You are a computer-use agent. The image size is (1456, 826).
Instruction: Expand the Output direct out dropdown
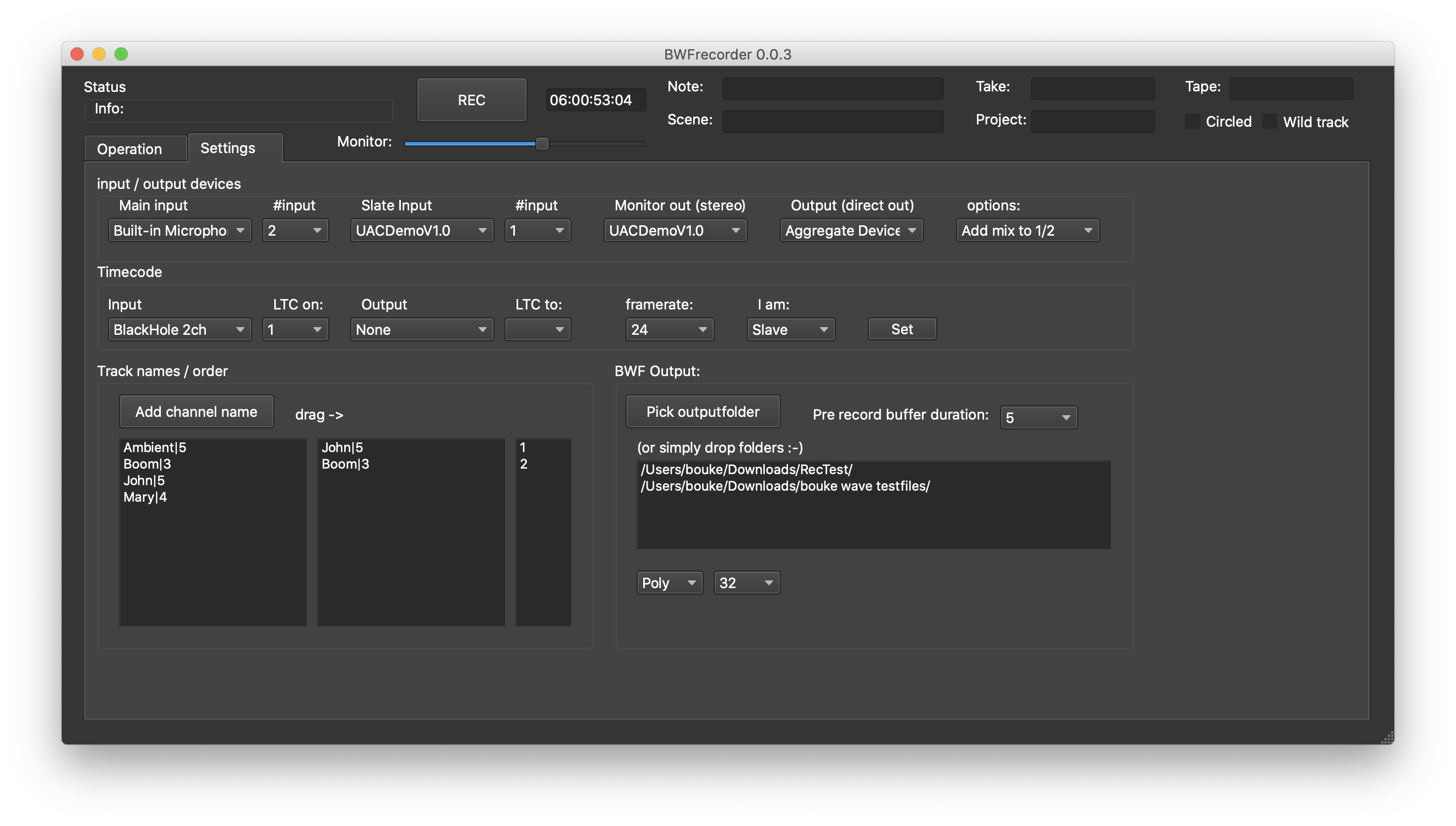[851, 230]
